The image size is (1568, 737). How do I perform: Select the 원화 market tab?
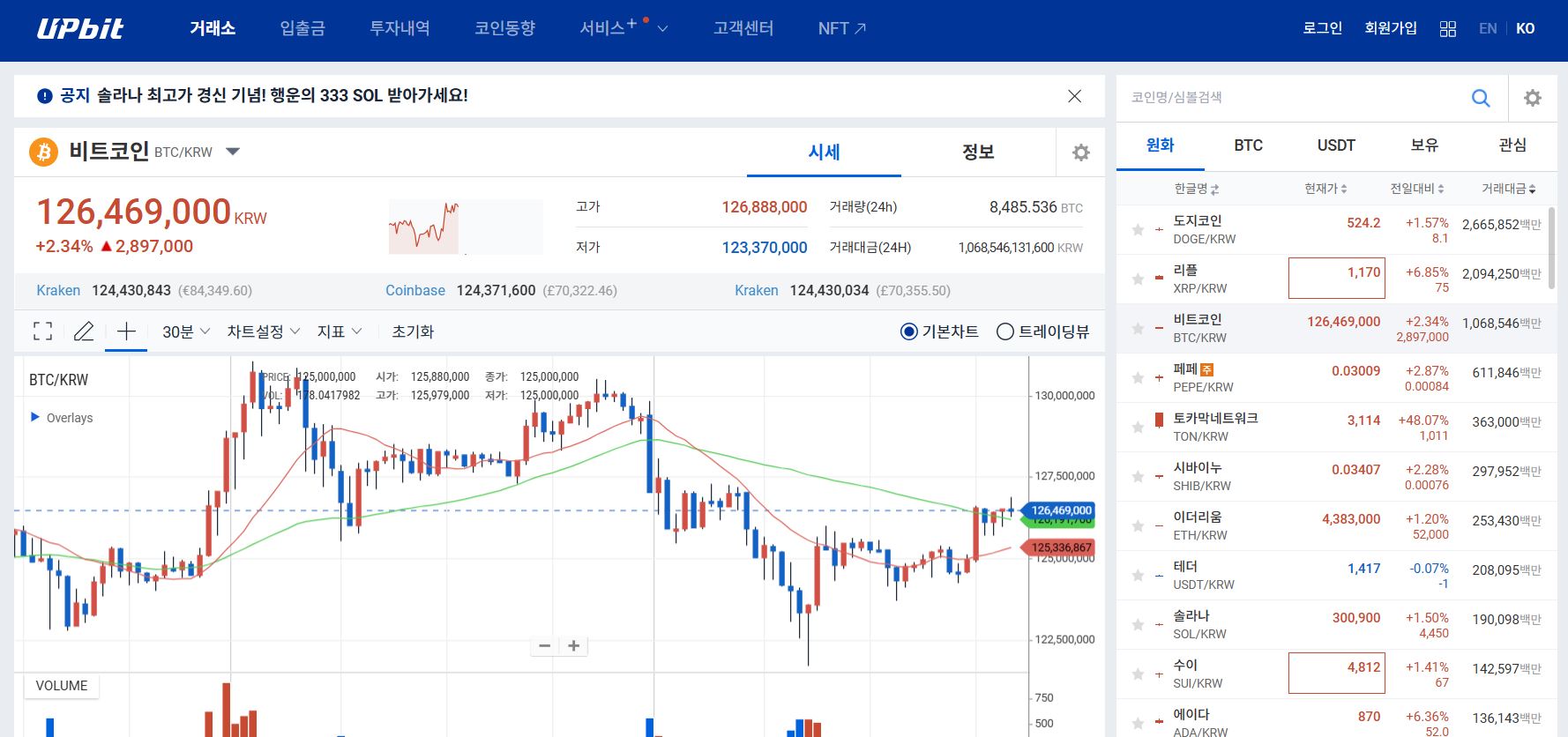click(1160, 145)
